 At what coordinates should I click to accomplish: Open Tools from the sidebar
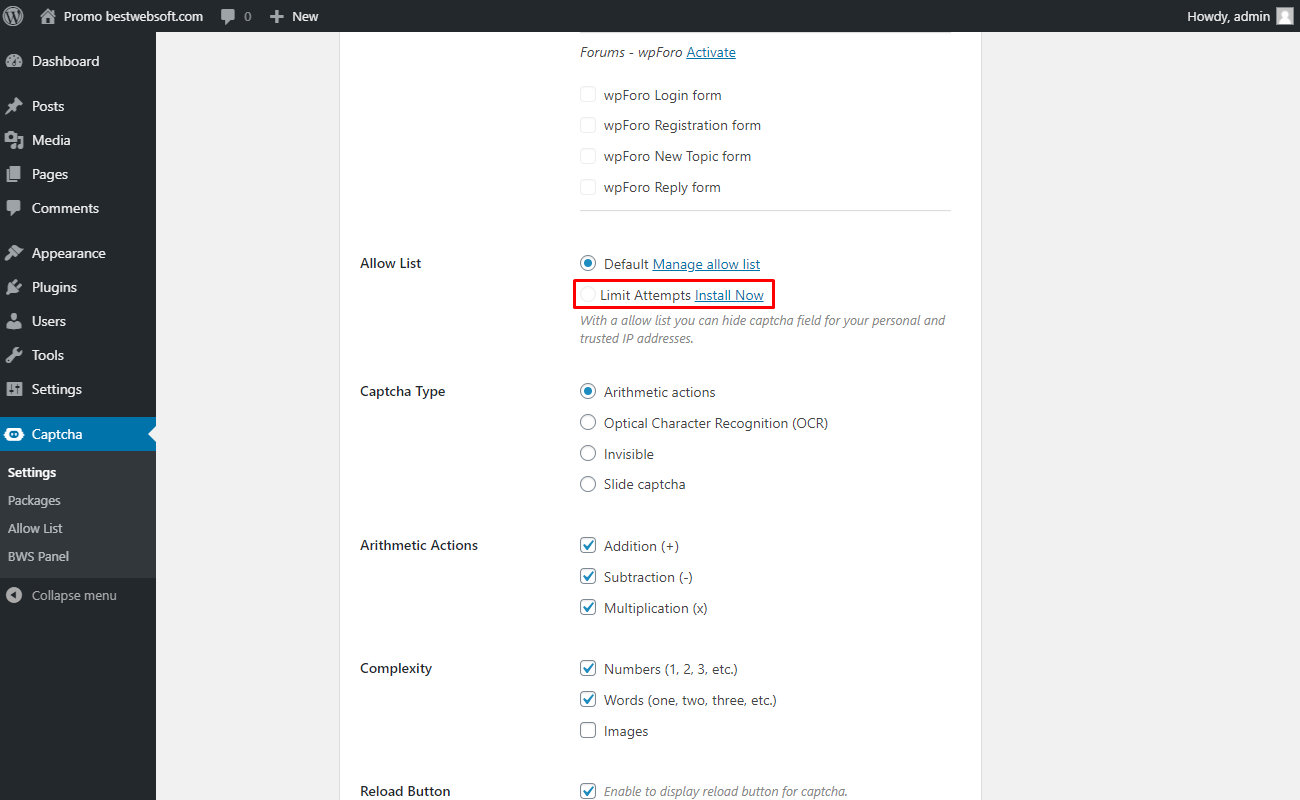click(78, 355)
